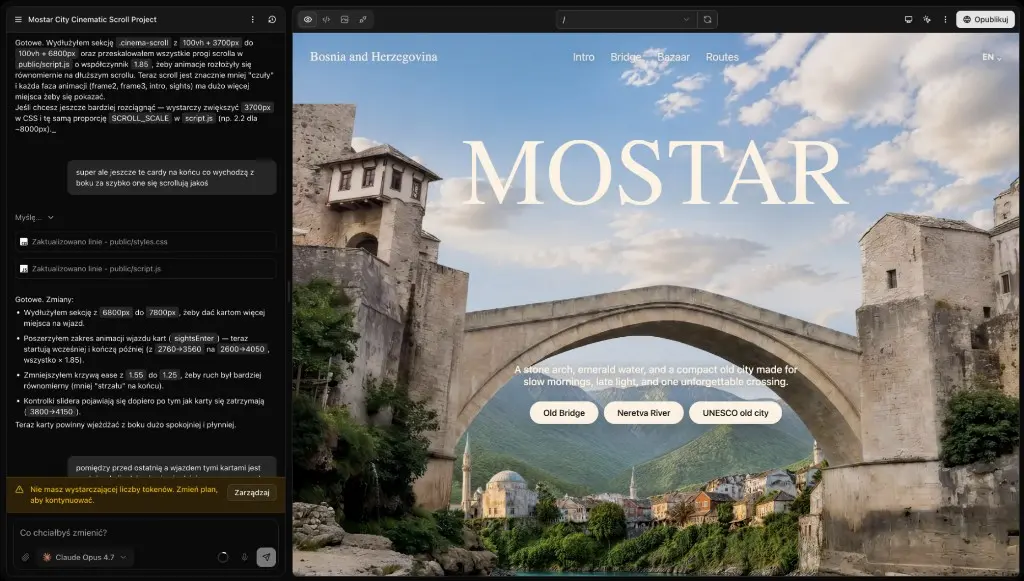Open the image assets view icon
This screenshot has height=581, width=1024.
[344, 20]
